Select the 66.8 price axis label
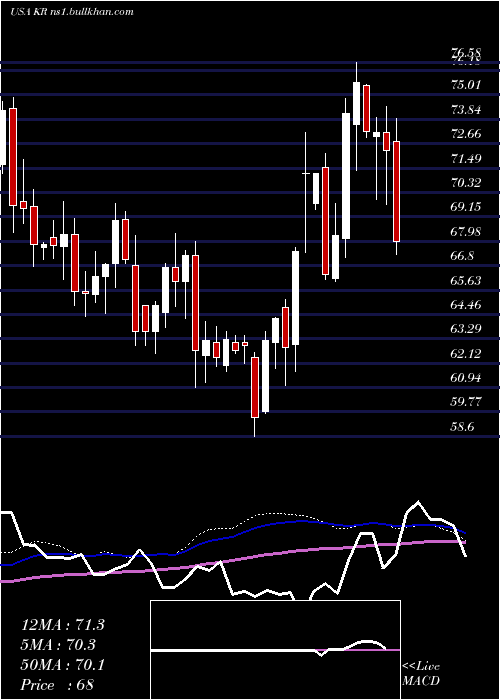The image size is (500, 700). (463, 256)
